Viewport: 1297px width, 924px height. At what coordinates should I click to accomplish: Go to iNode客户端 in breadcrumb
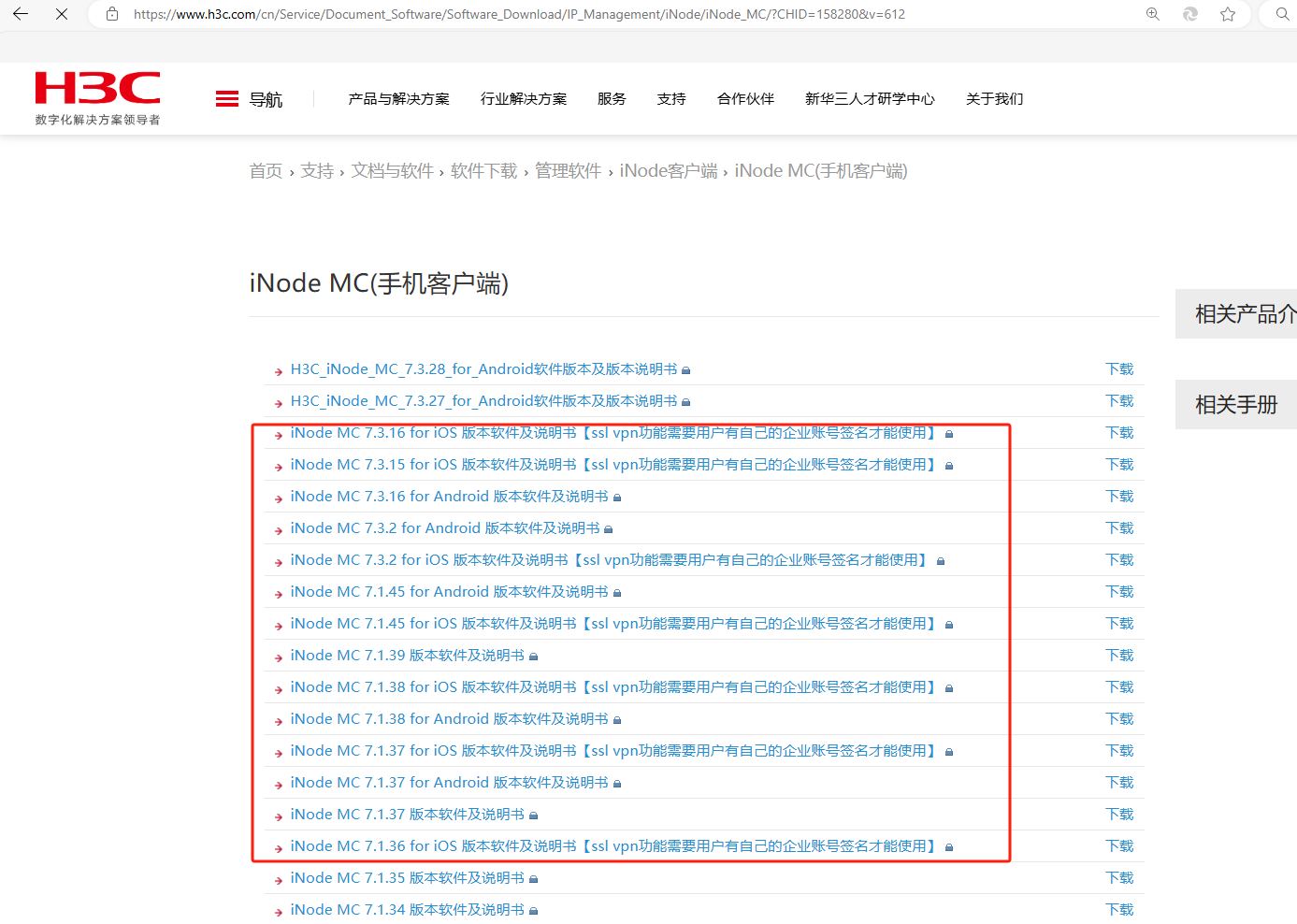(x=669, y=171)
